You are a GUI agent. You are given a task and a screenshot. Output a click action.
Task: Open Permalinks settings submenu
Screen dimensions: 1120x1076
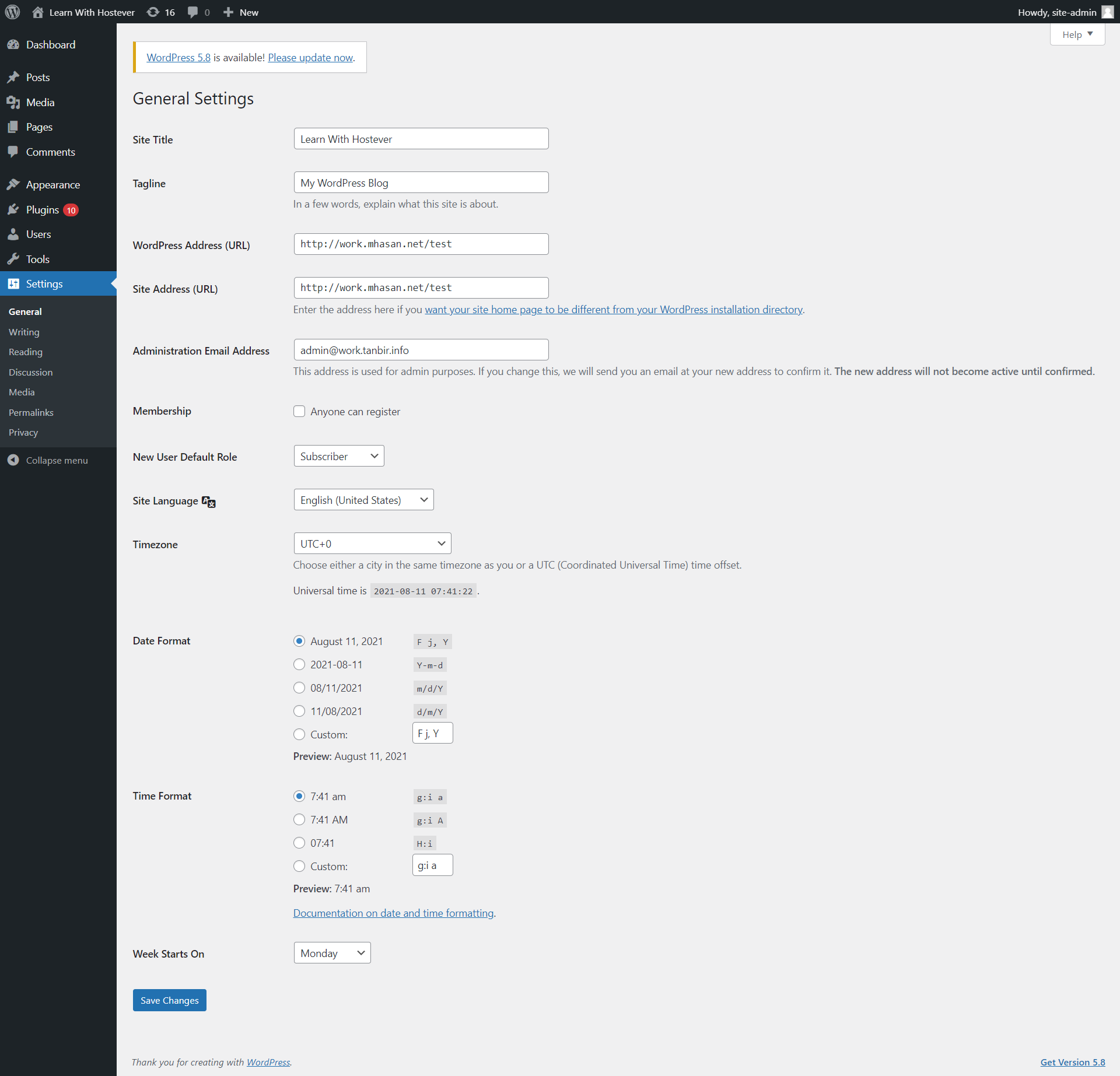pyautogui.click(x=31, y=412)
